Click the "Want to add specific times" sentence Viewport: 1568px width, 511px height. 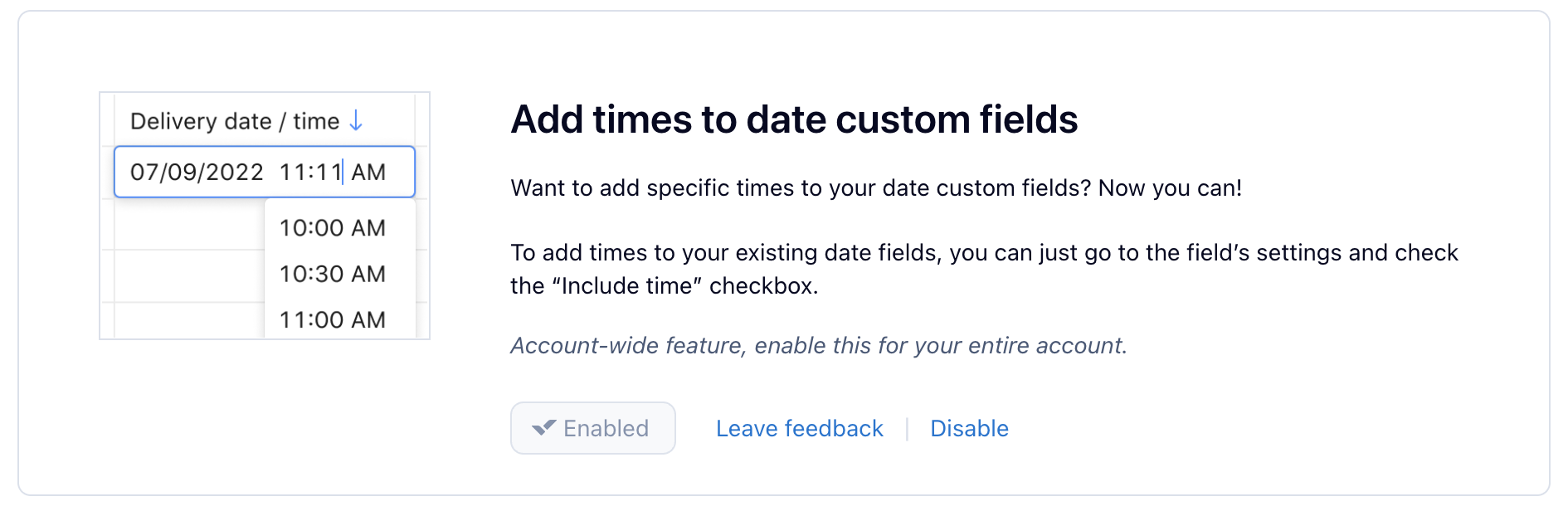pos(876,188)
